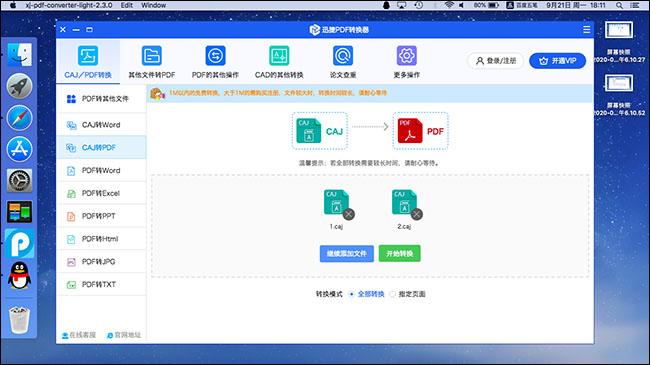650x365 pixels.
Task: Select CAJ转Word in sidebar
Action: pos(101,125)
